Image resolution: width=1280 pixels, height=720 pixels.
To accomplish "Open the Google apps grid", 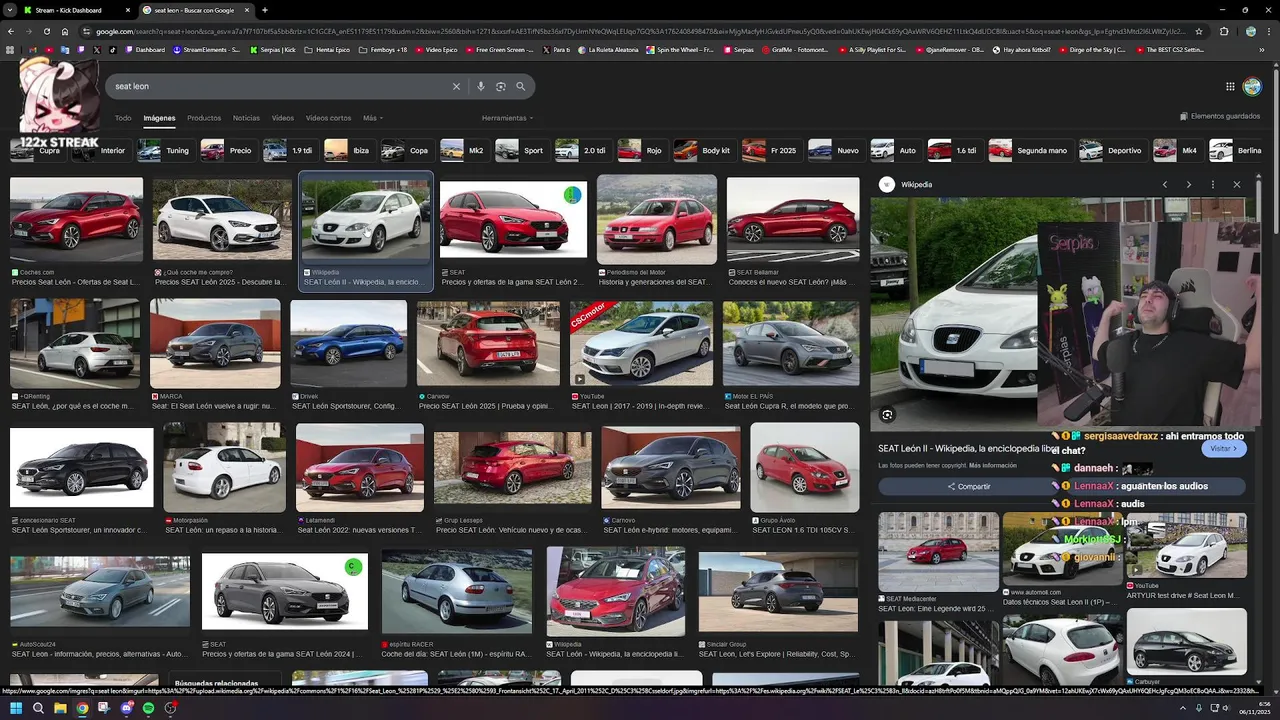I will click(x=1230, y=86).
